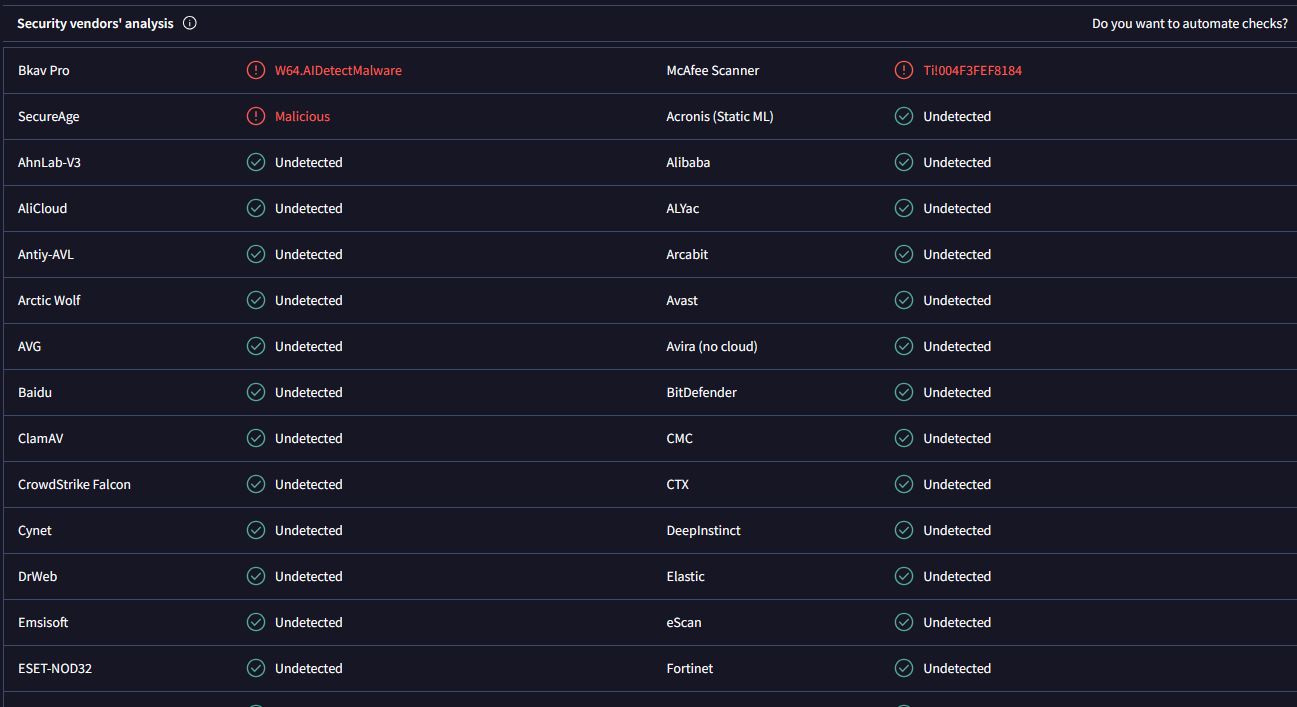Select the checkmark icon in the DeepInstinct row

[x=904, y=530]
